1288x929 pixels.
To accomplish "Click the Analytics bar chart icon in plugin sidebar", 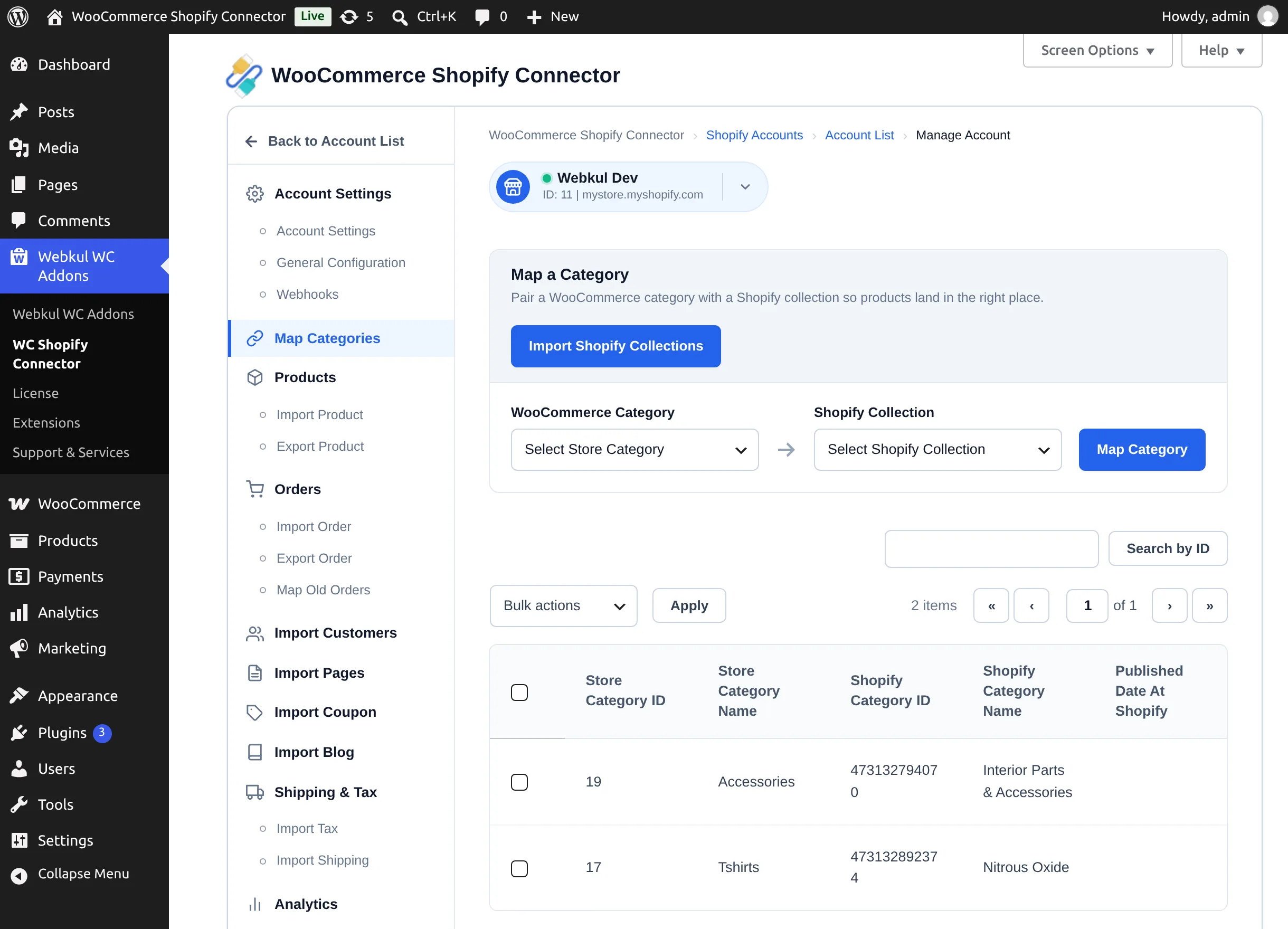I will [255, 904].
